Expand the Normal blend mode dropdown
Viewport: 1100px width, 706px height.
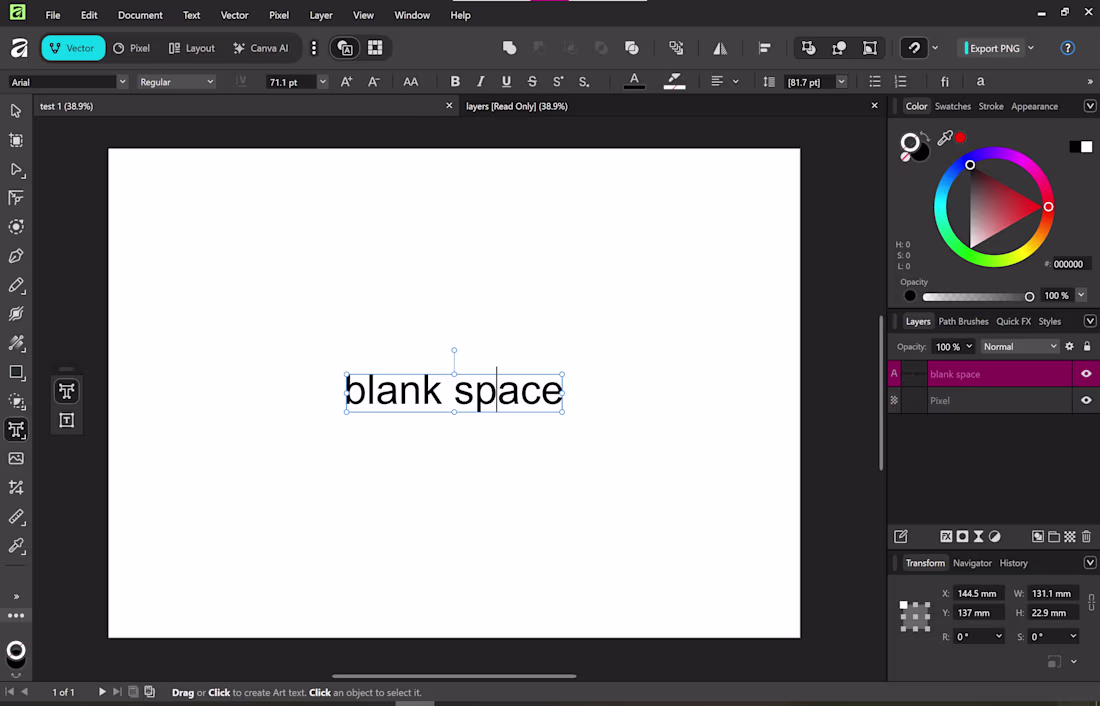point(1019,347)
